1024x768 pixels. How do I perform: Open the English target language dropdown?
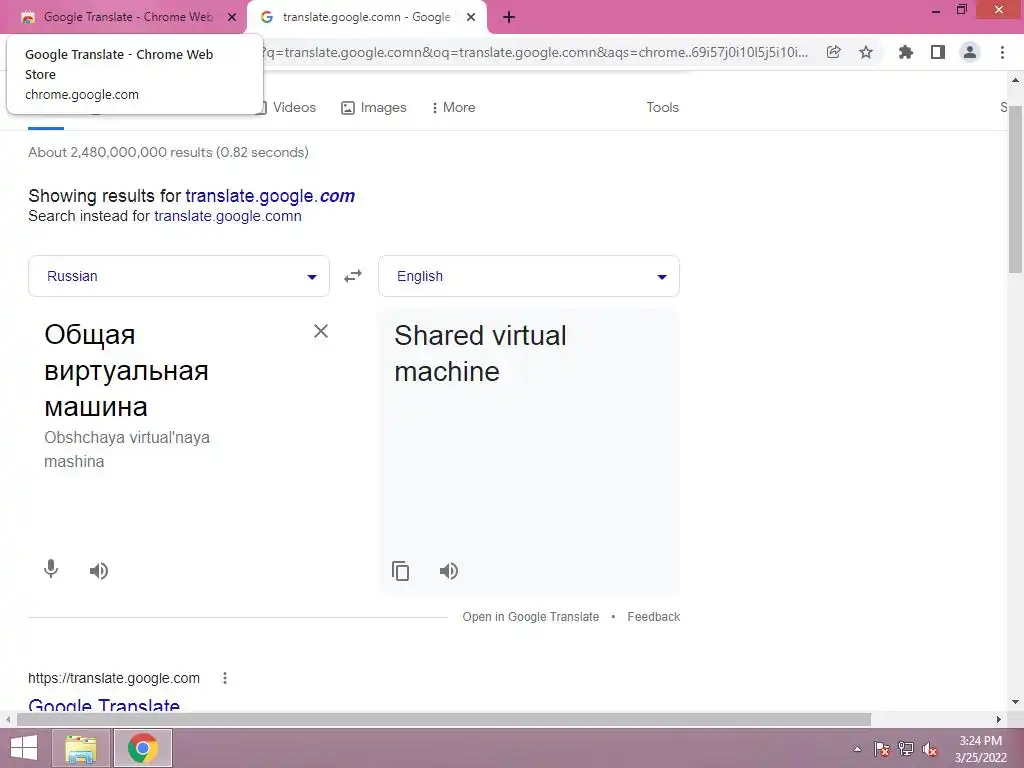pyautogui.click(x=529, y=276)
